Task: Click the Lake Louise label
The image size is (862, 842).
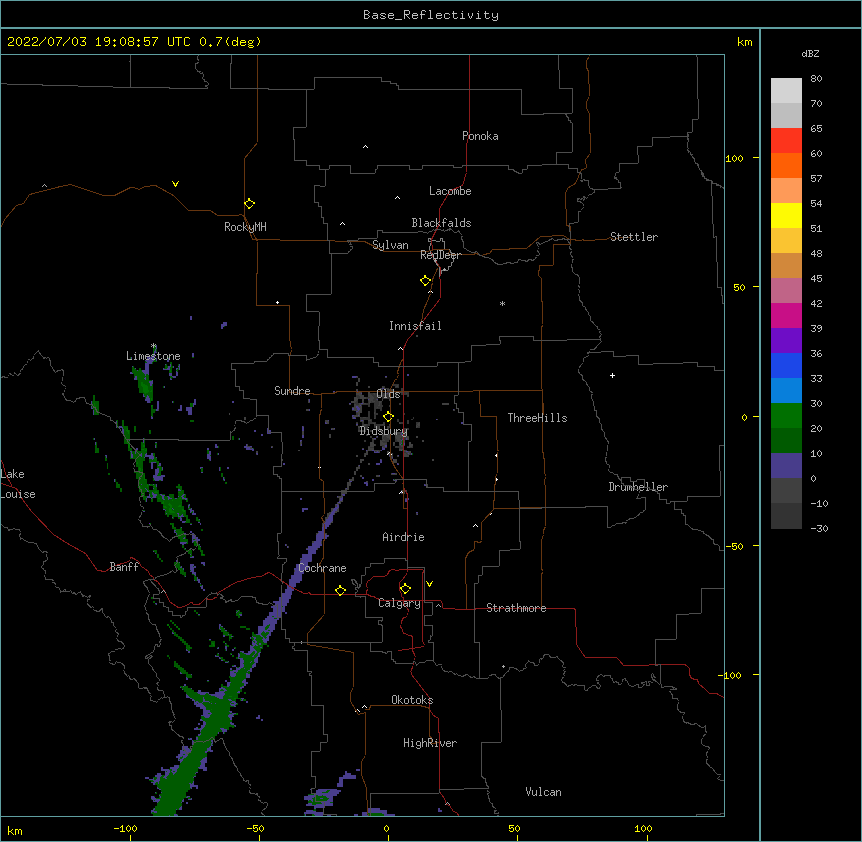Action: [18, 484]
